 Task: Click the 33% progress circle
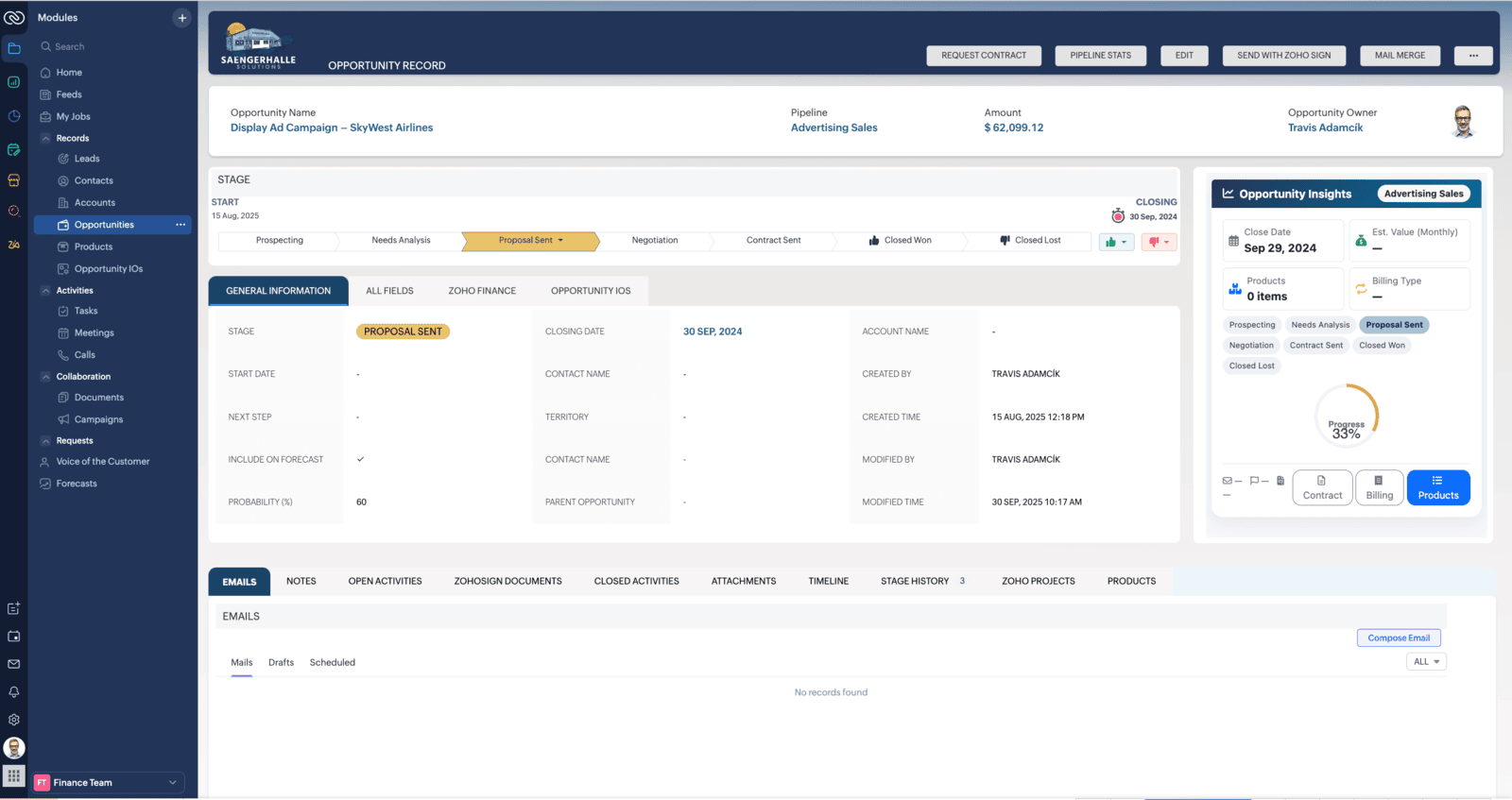1347,416
